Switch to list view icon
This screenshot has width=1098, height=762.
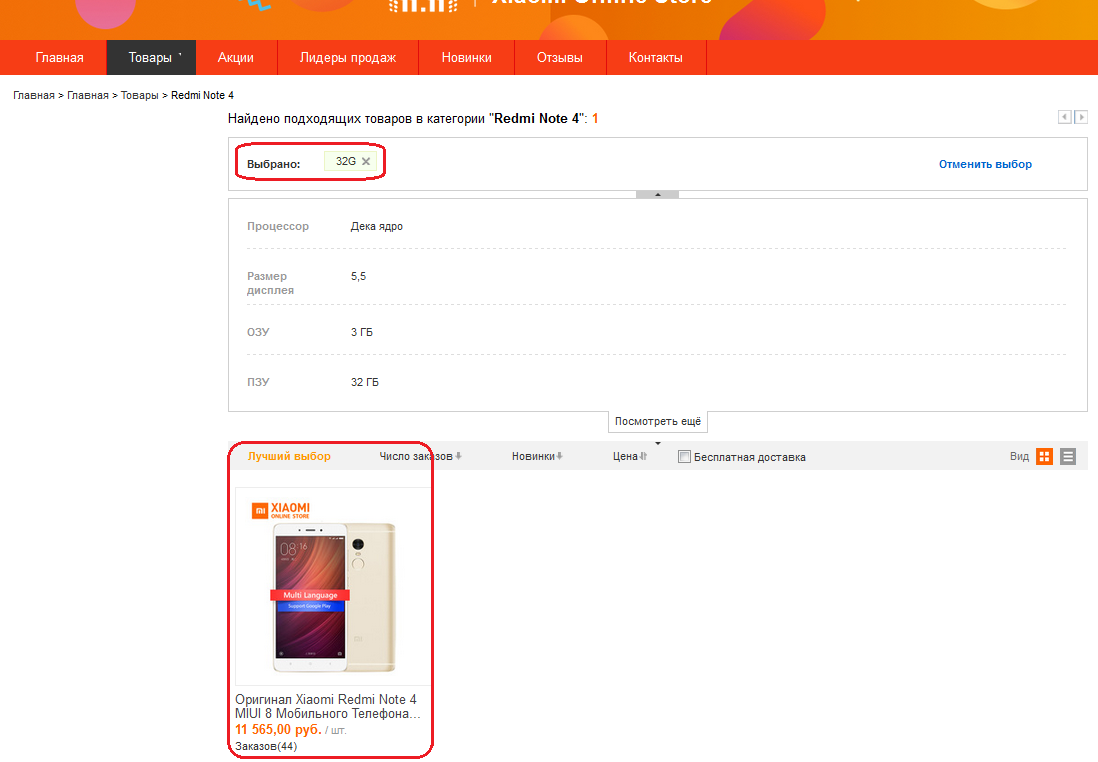pos(1068,457)
